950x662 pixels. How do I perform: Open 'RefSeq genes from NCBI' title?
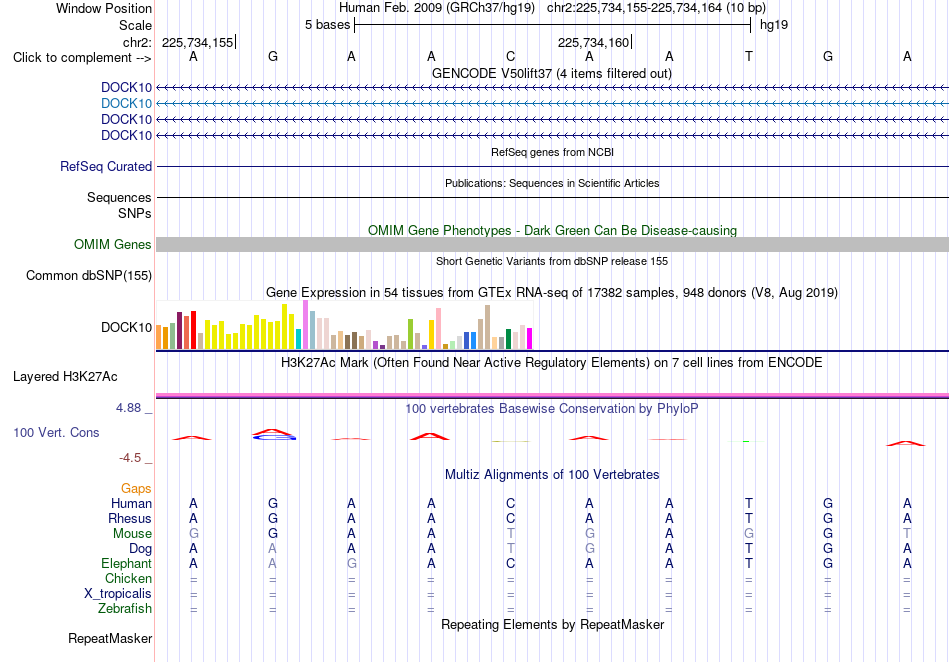click(552, 152)
